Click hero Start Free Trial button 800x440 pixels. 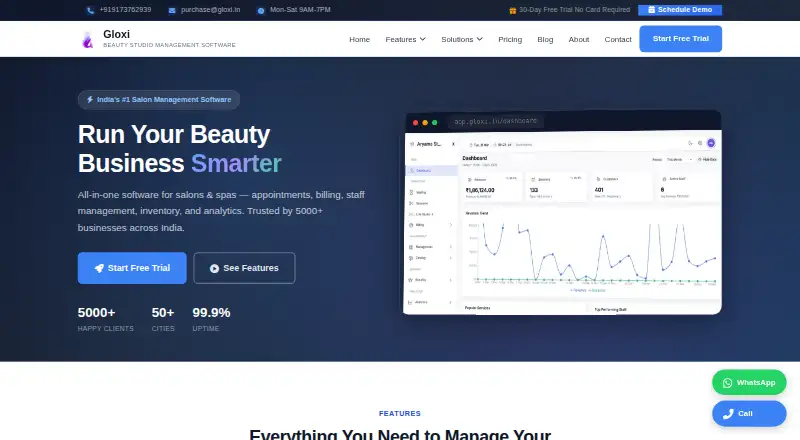132,268
